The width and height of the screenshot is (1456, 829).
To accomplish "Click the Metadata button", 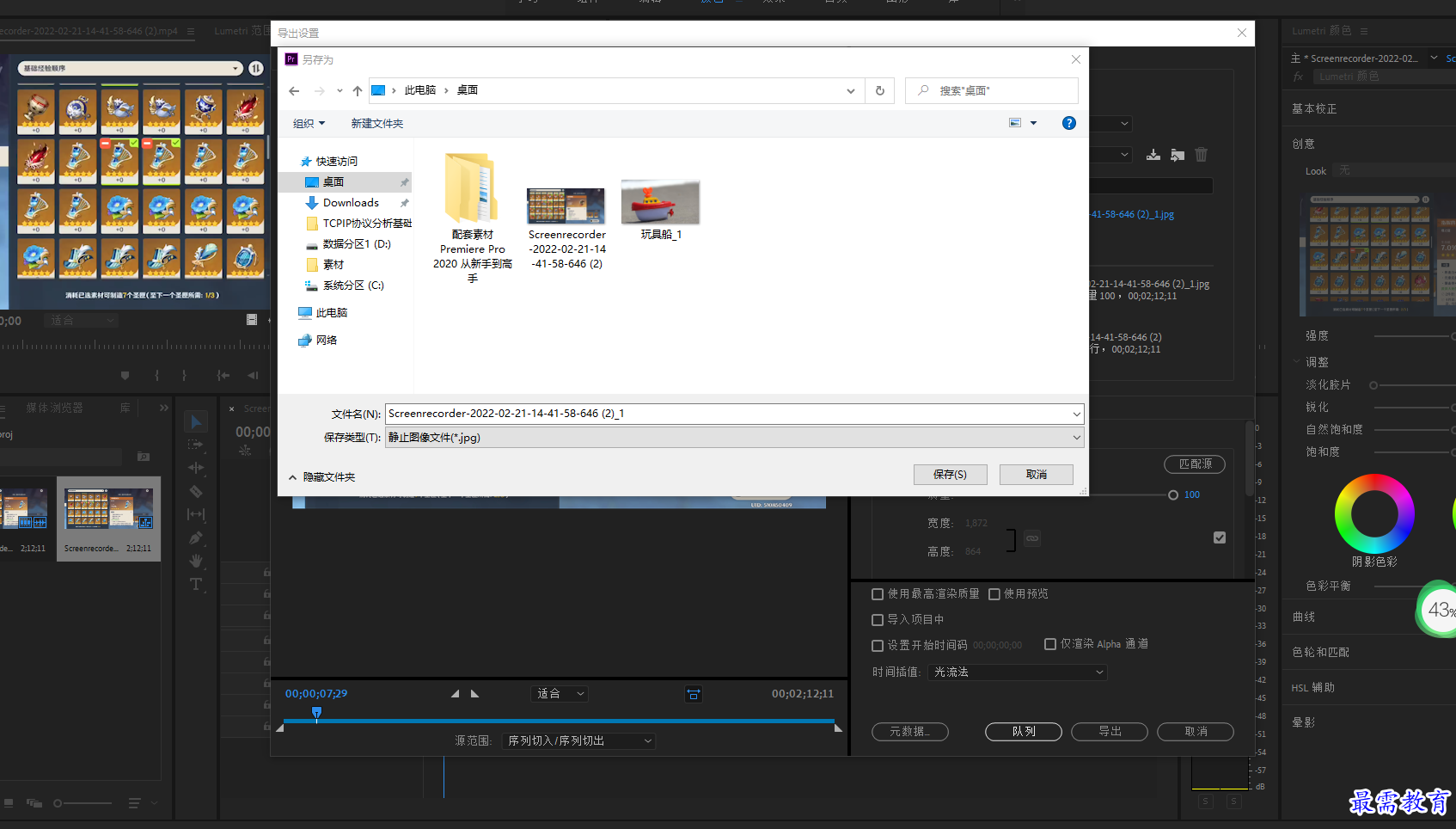I will pyautogui.click(x=910, y=732).
